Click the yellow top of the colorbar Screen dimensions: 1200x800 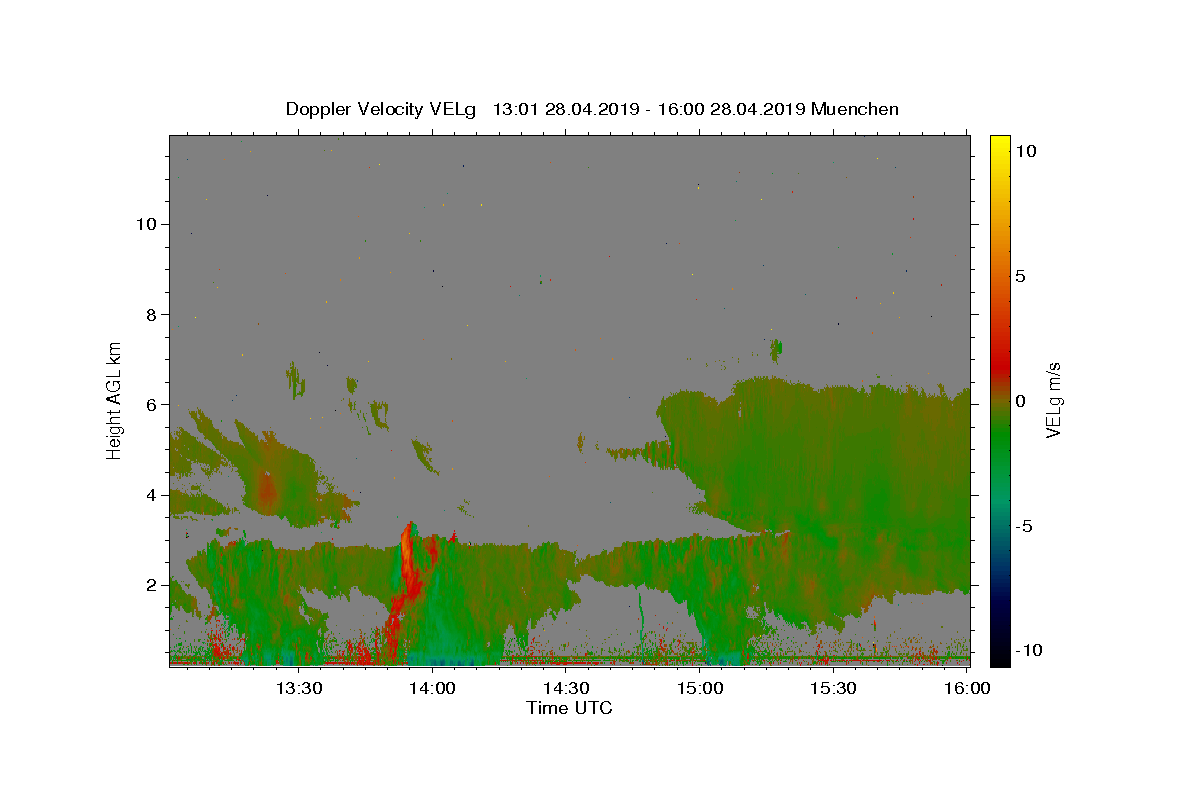coord(999,145)
